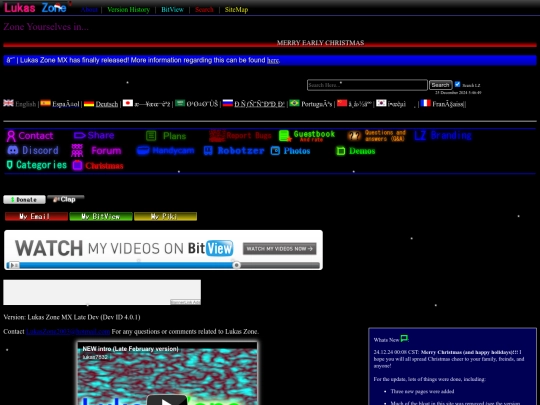The width and height of the screenshot is (540, 405).
Task: Select the Deutsch flag language
Action: pos(89,103)
